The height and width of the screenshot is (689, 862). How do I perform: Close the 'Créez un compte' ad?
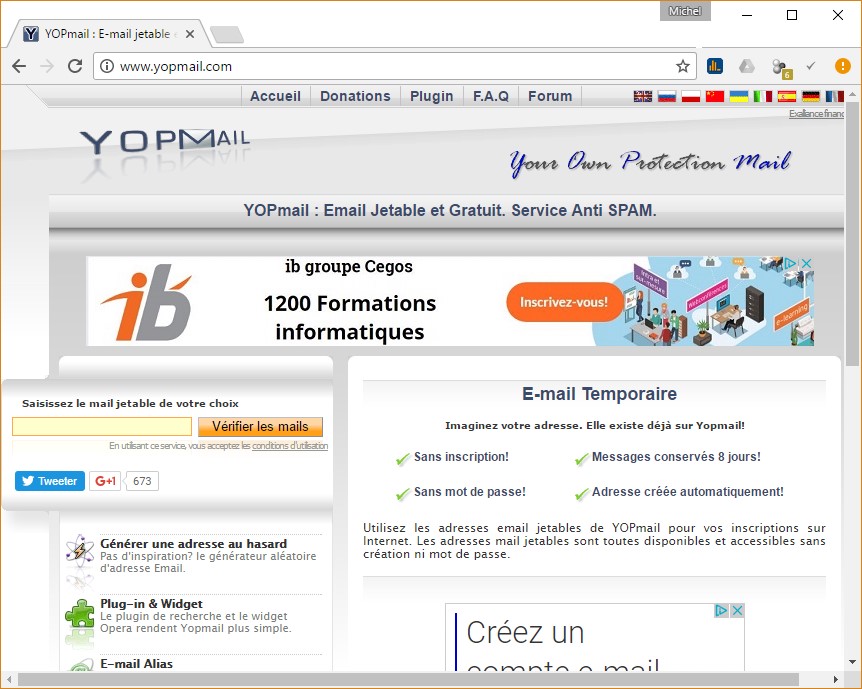point(738,610)
